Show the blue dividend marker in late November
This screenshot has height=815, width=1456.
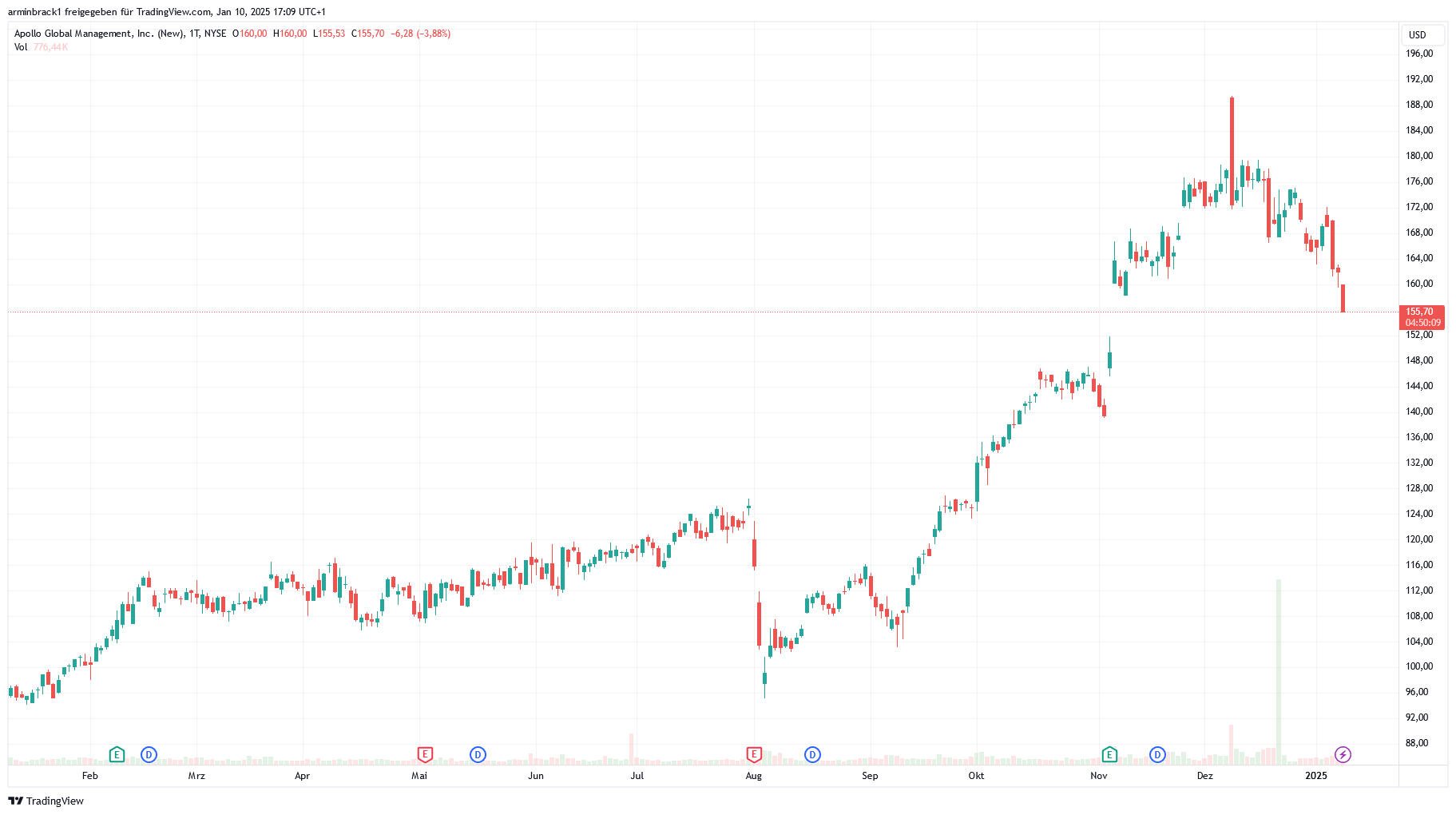1157,754
